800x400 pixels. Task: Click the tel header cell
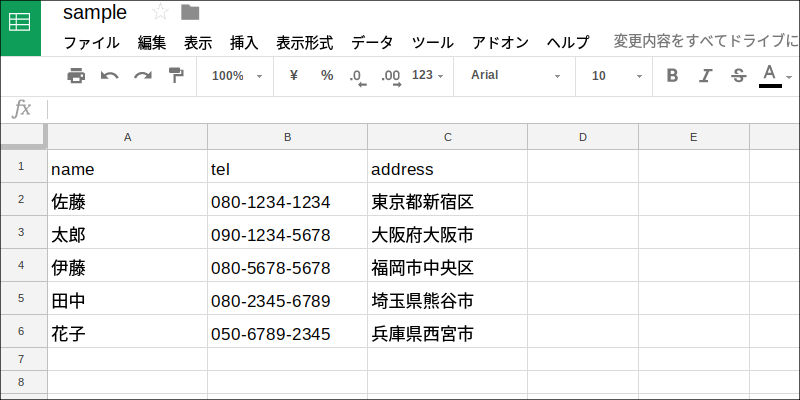click(287, 166)
